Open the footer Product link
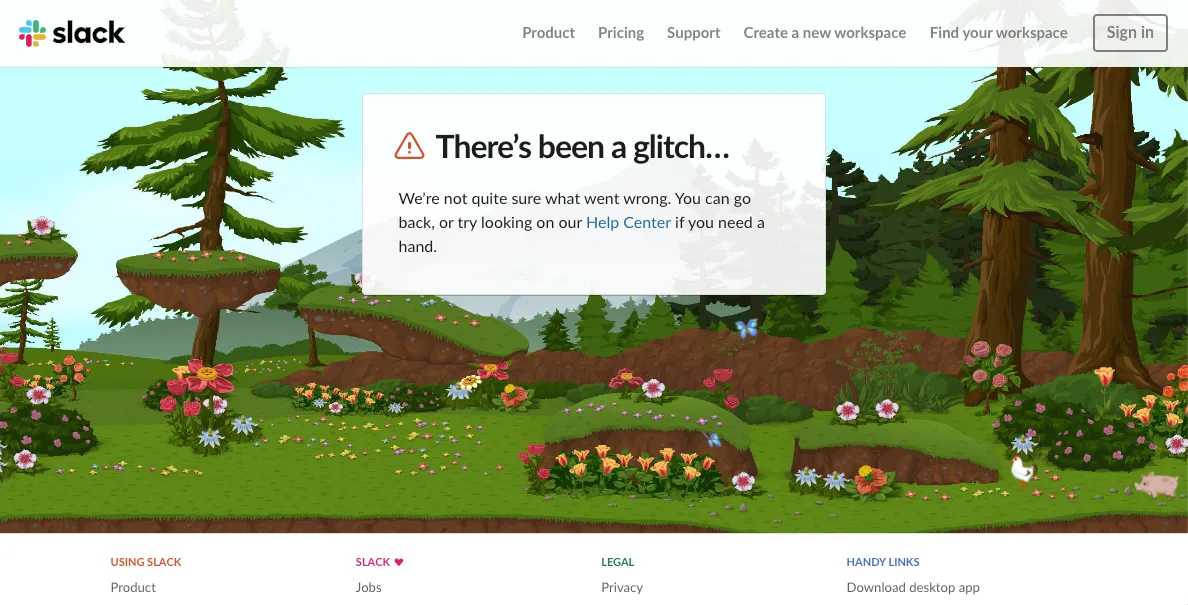The height and width of the screenshot is (605, 1188). click(133, 588)
